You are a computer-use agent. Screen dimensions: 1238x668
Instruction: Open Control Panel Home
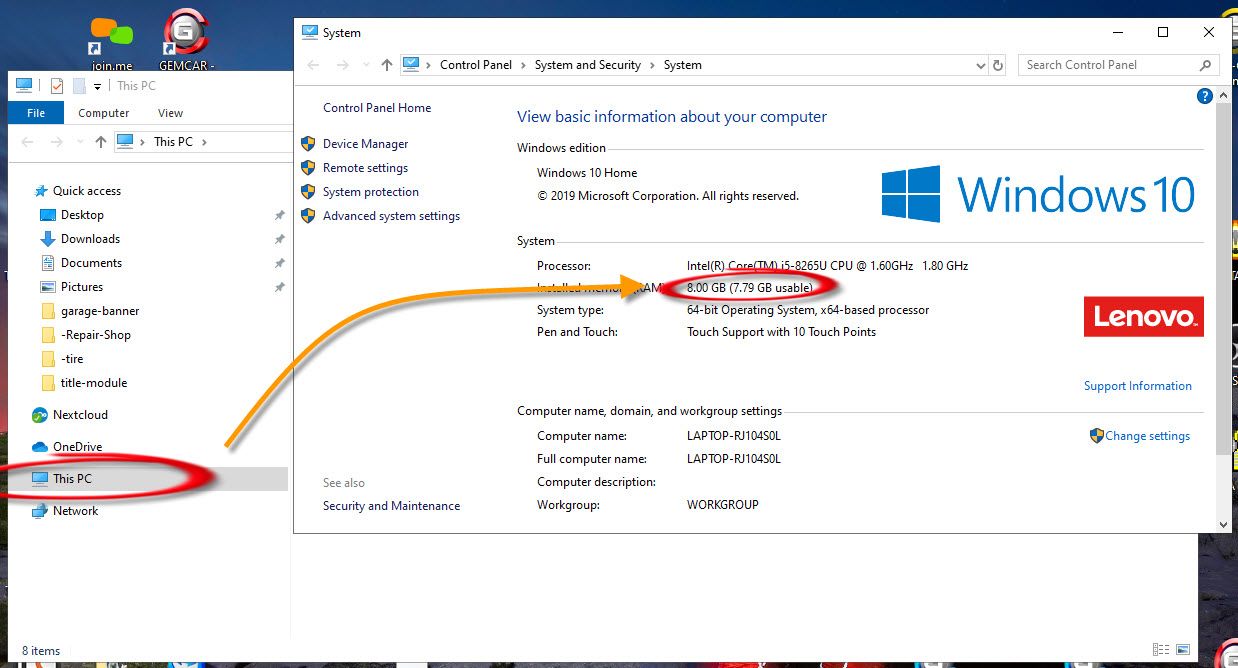[377, 108]
